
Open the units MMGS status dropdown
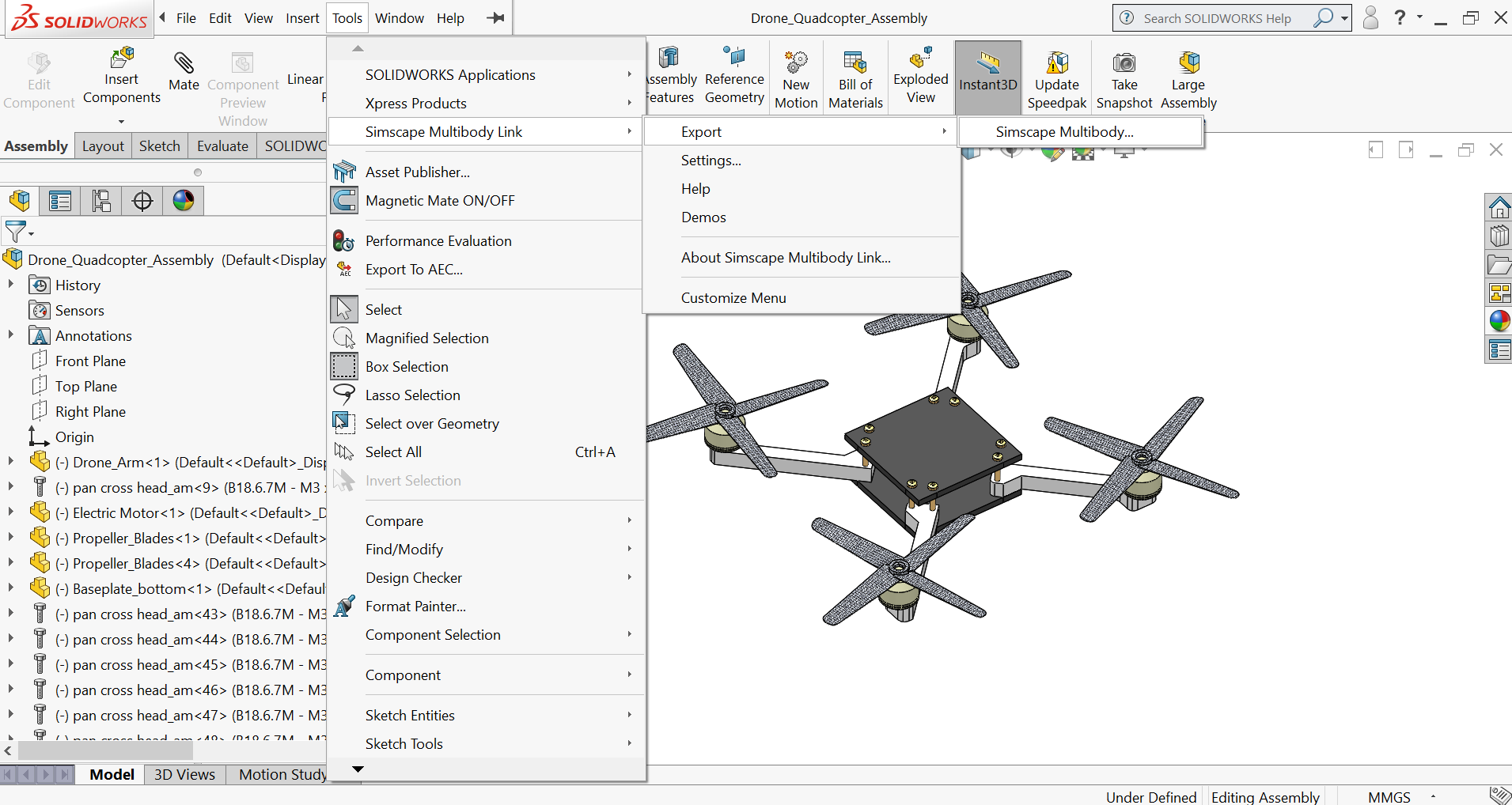[x=1433, y=796]
